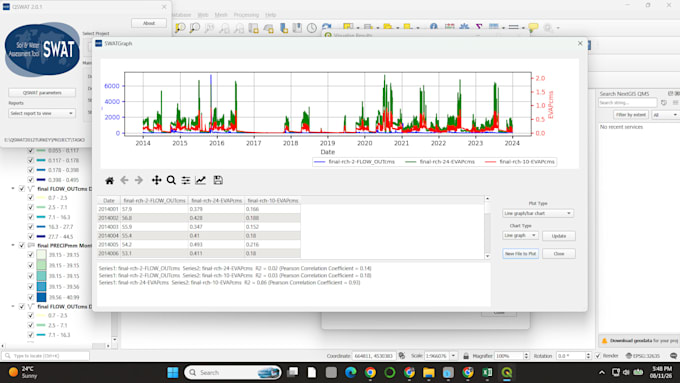Click the Windows taskbar Search box
Screen dimensions: 680x383
pyautogui.click(x=233, y=372)
